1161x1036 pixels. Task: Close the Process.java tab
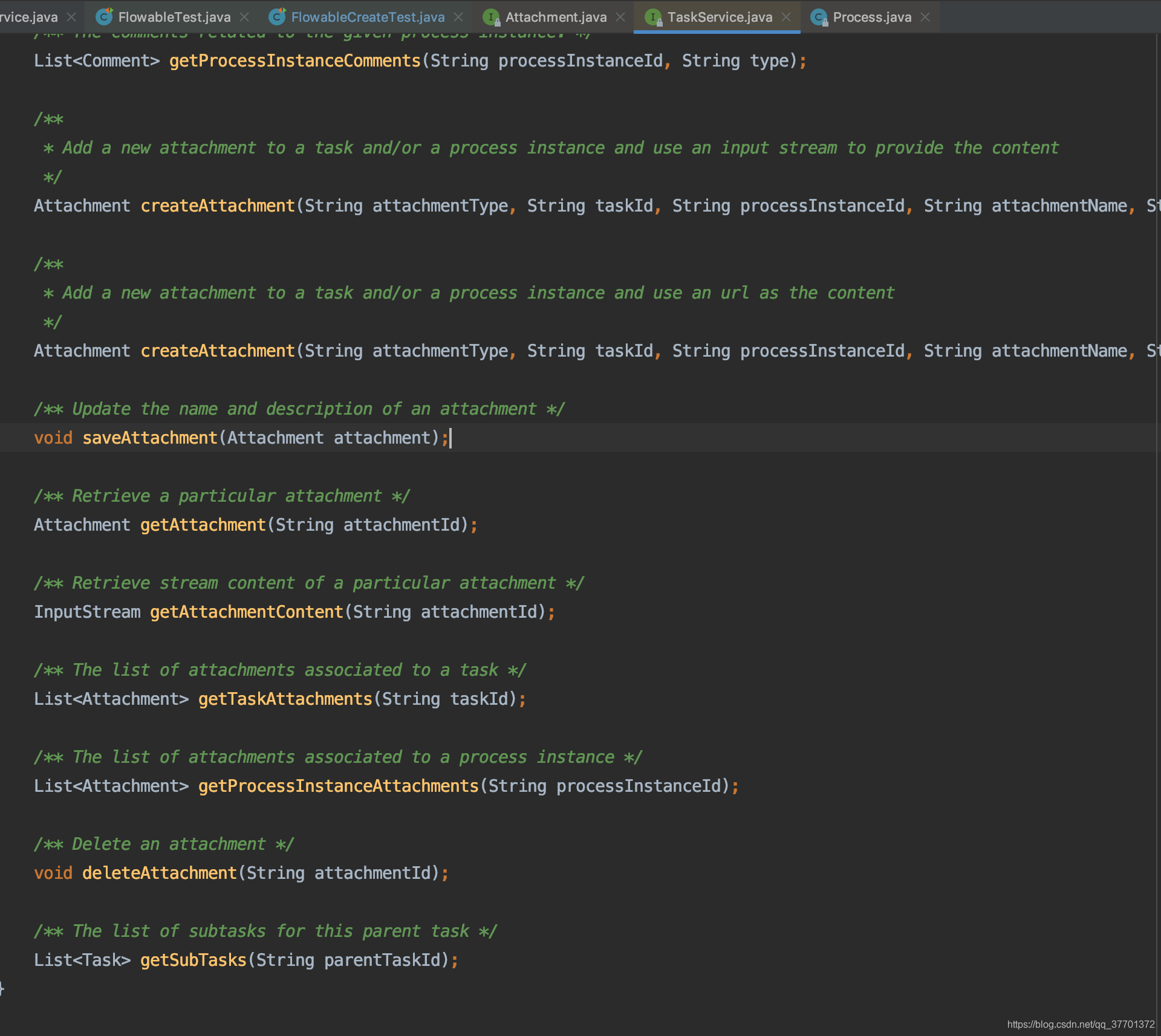925,17
